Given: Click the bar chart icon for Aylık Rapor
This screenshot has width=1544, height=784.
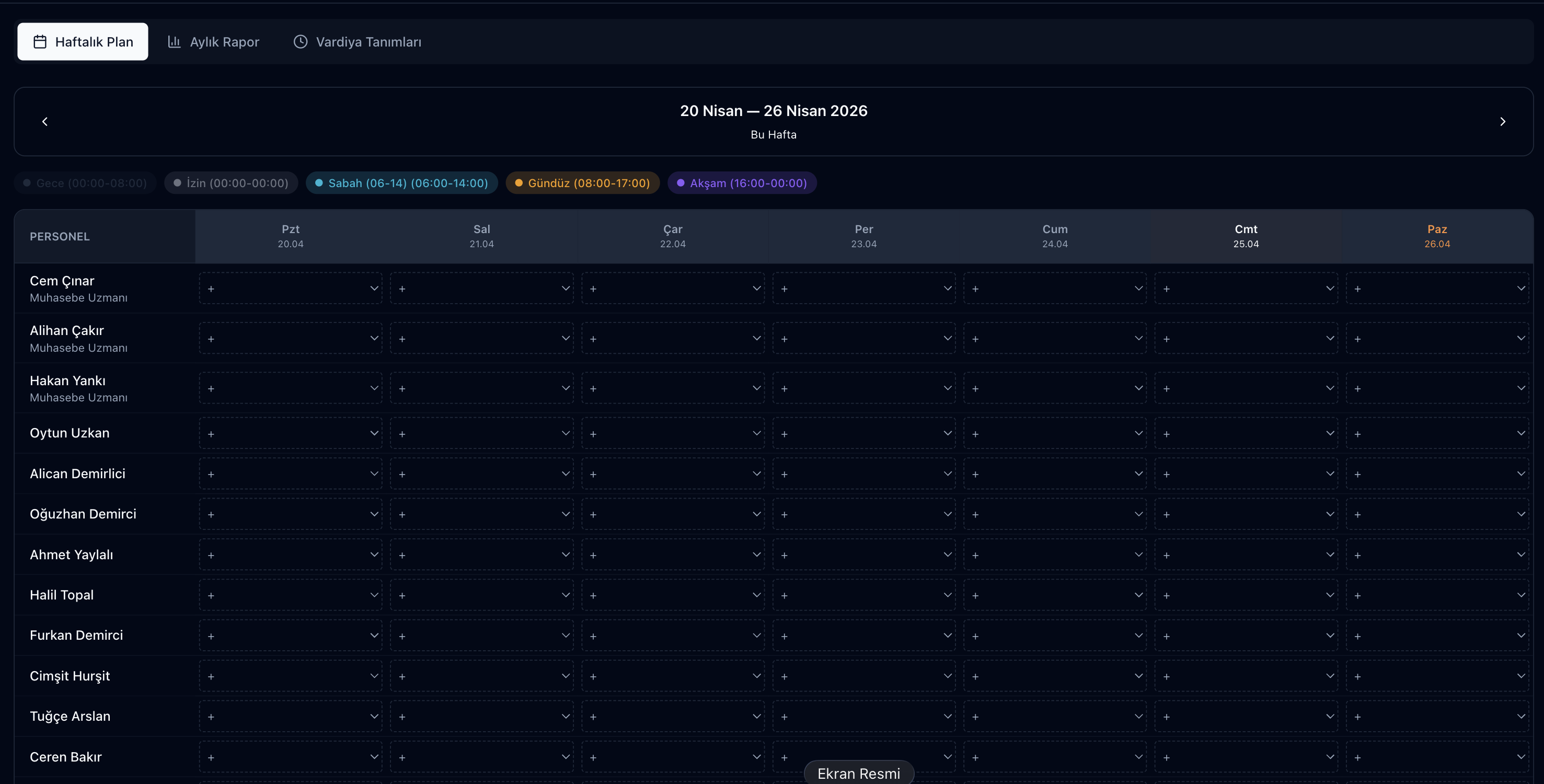Looking at the screenshot, I should pyautogui.click(x=174, y=41).
